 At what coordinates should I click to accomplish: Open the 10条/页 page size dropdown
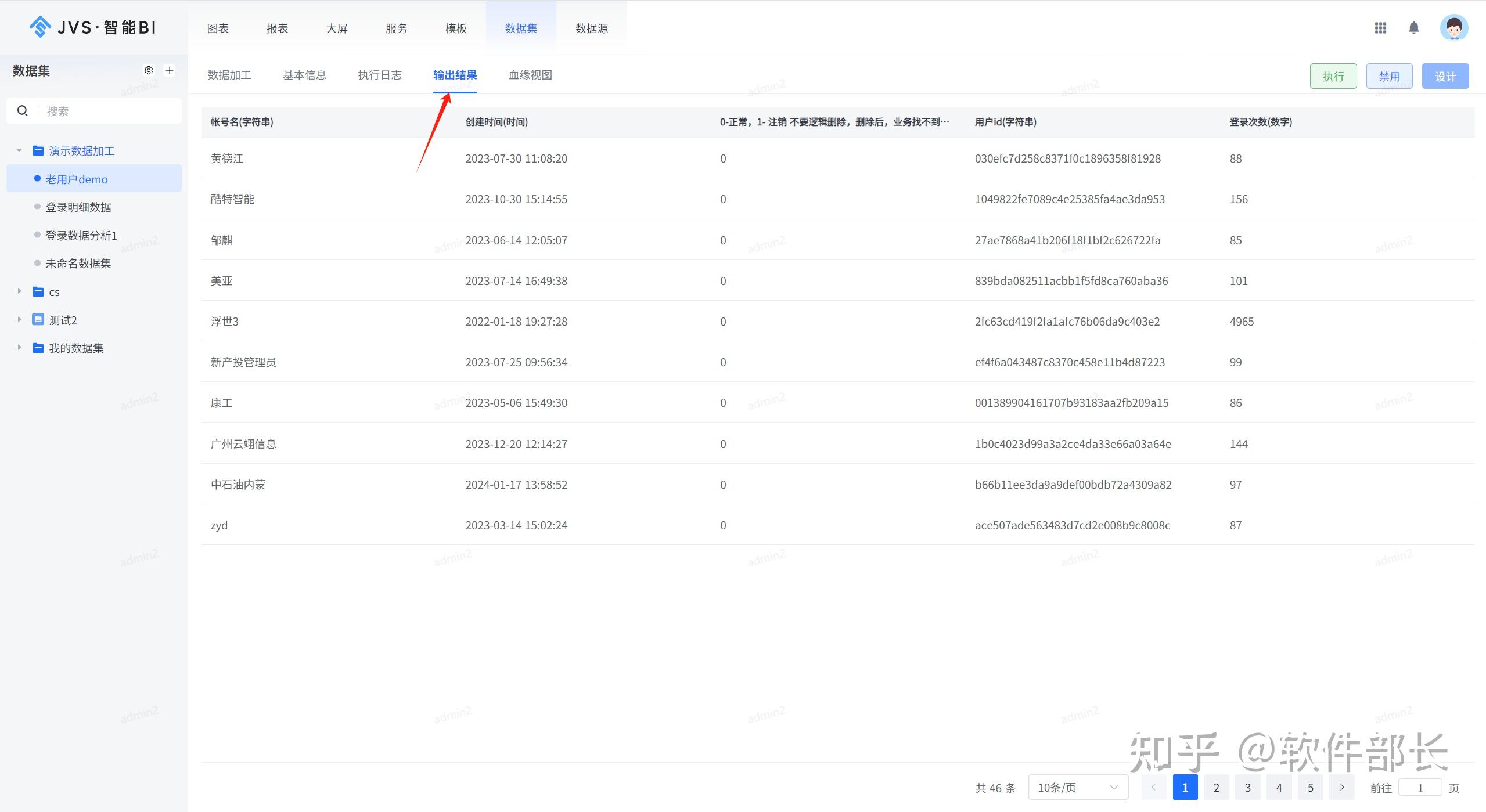click(x=1078, y=787)
